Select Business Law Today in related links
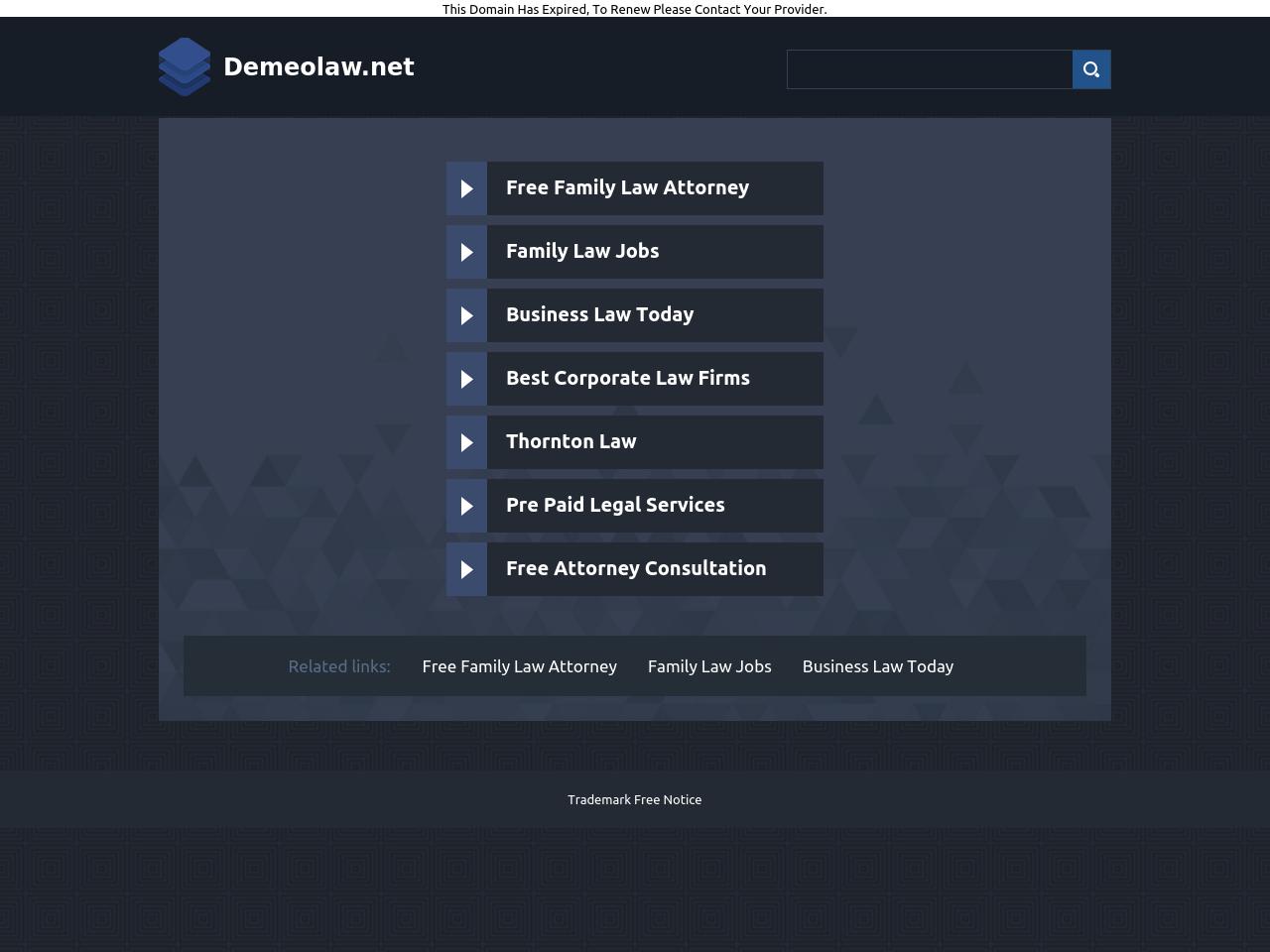Image resolution: width=1270 pixels, height=952 pixels. pyautogui.click(x=878, y=666)
